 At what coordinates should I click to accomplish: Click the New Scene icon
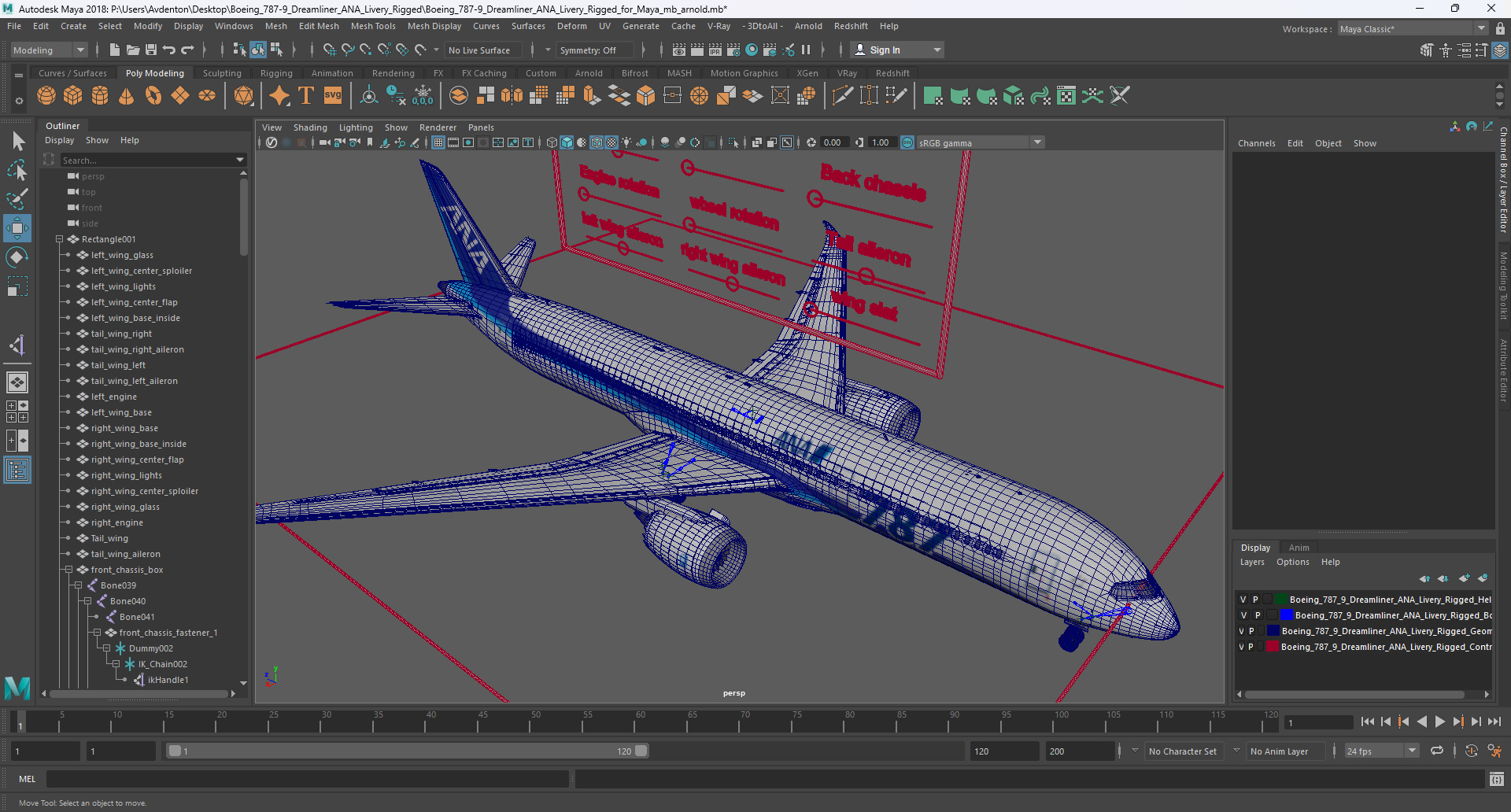[x=115, y=50]
